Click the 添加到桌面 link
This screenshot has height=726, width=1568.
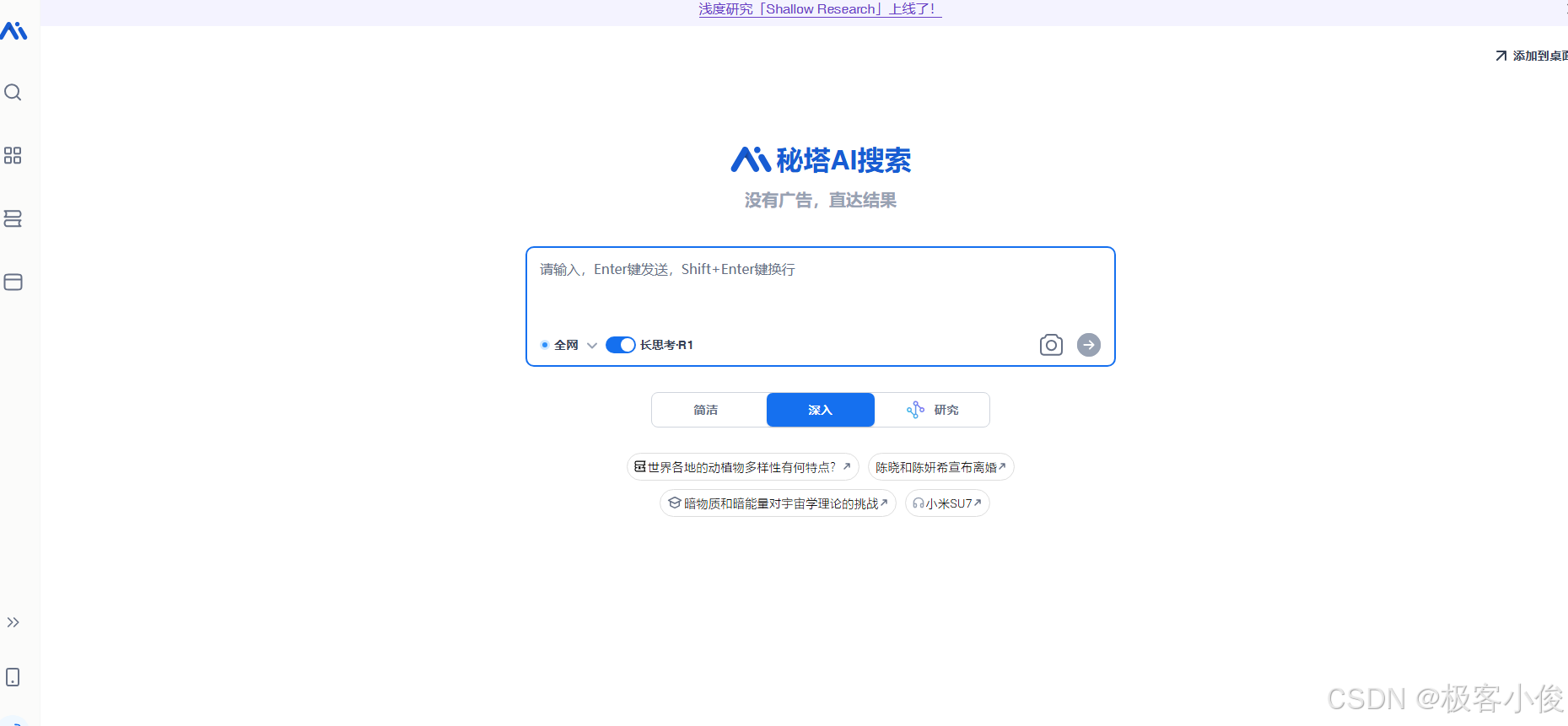1532,56
